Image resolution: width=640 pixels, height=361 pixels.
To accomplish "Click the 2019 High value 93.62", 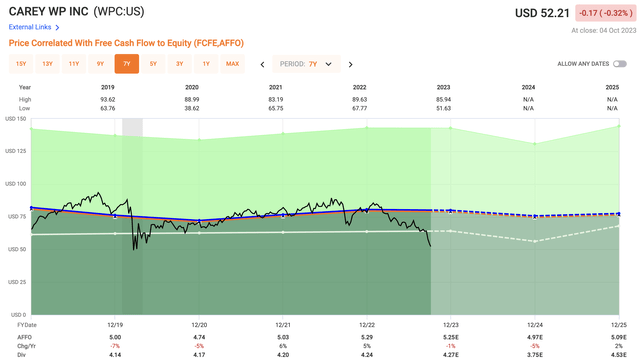I will 108,99.
